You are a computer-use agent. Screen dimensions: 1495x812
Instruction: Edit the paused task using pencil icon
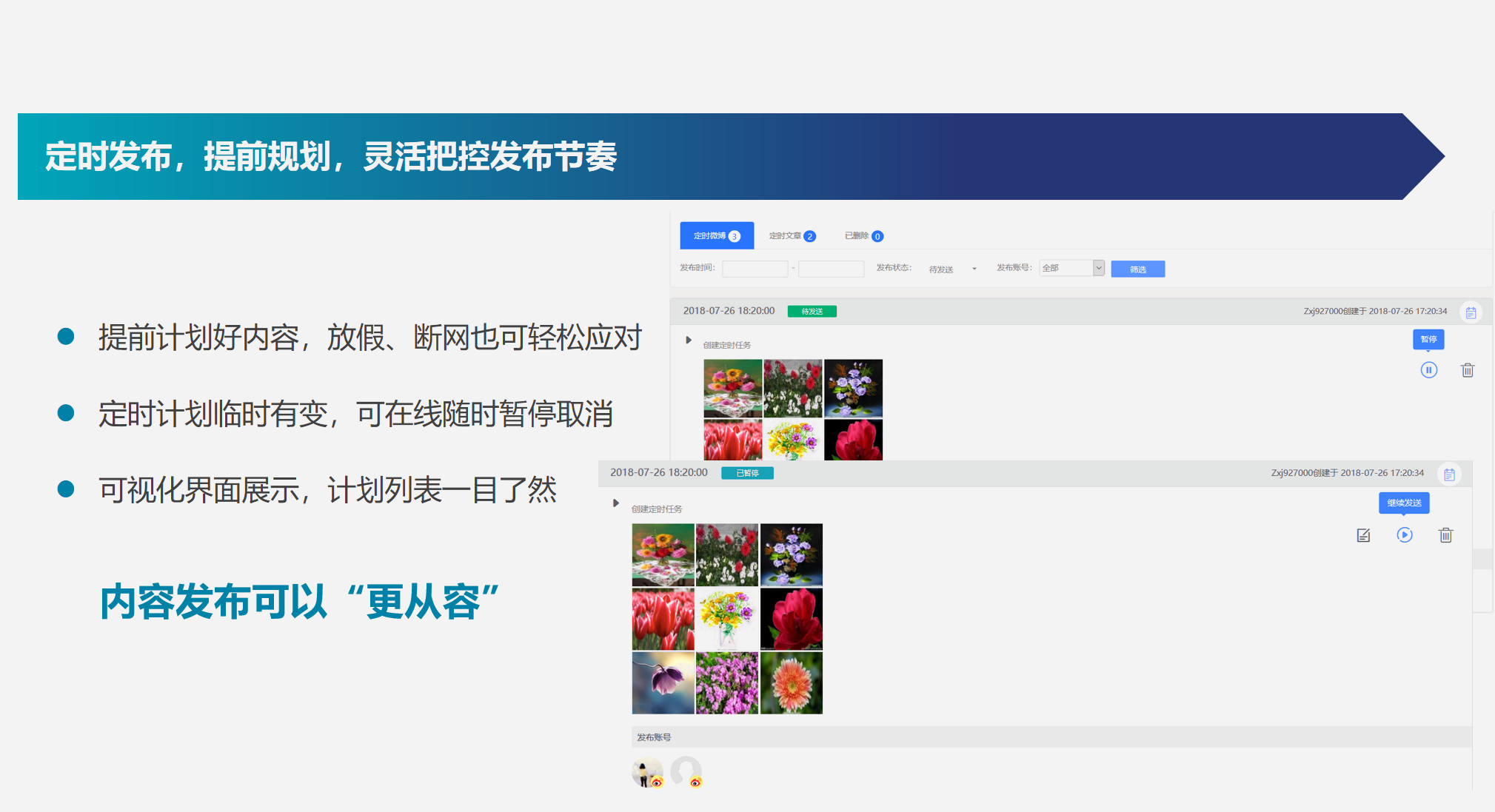(1364, 535)
